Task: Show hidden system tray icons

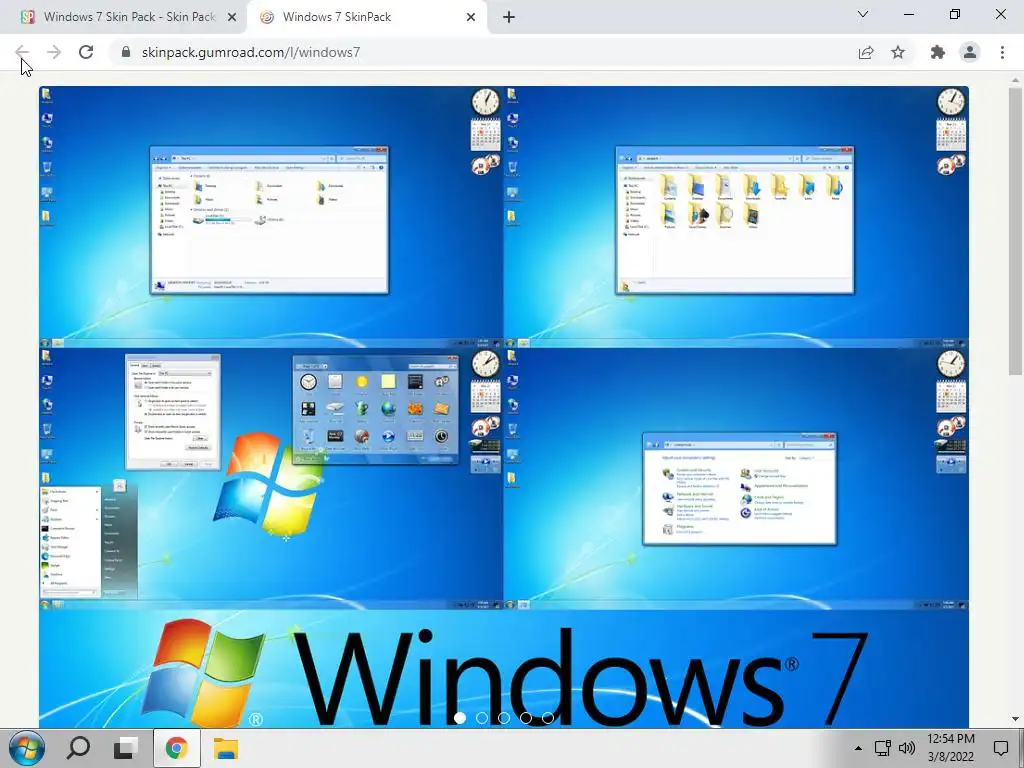Action: click(858, 748)
